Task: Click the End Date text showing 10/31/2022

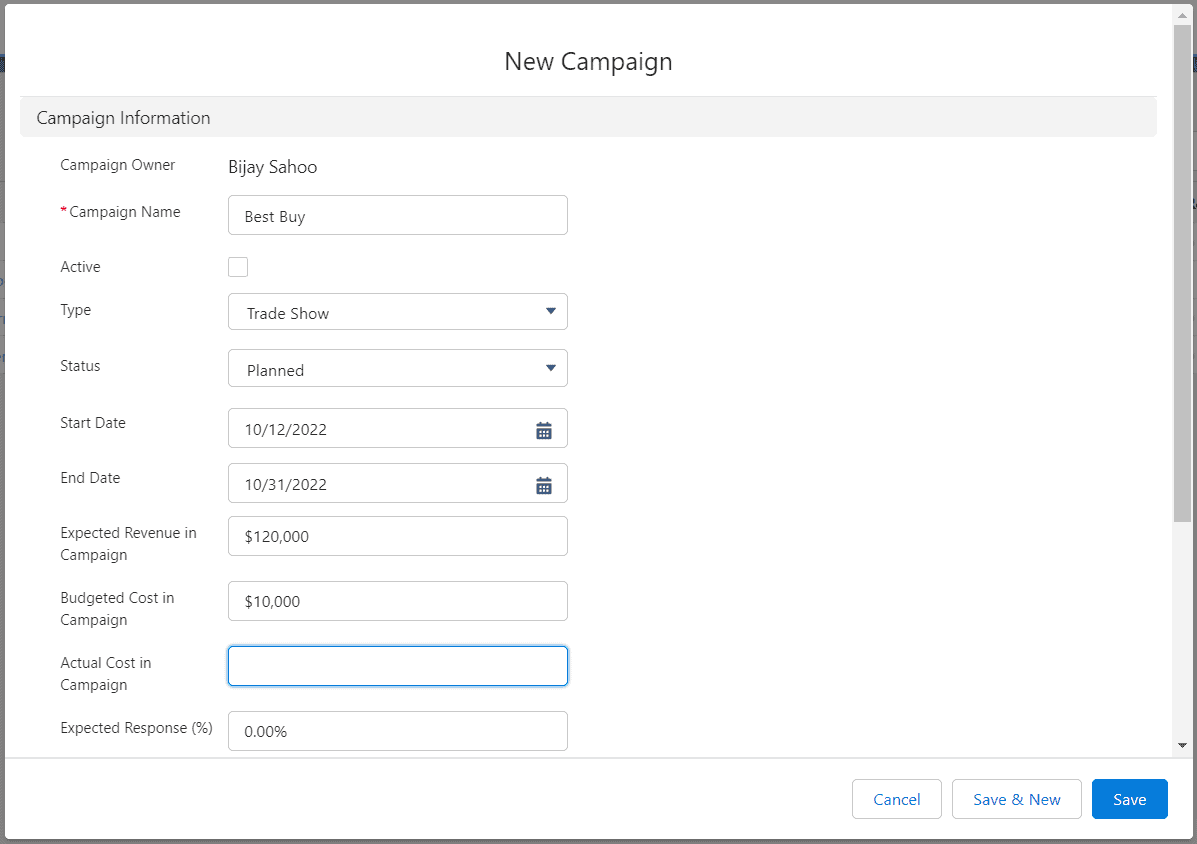Action: [285, 484]
